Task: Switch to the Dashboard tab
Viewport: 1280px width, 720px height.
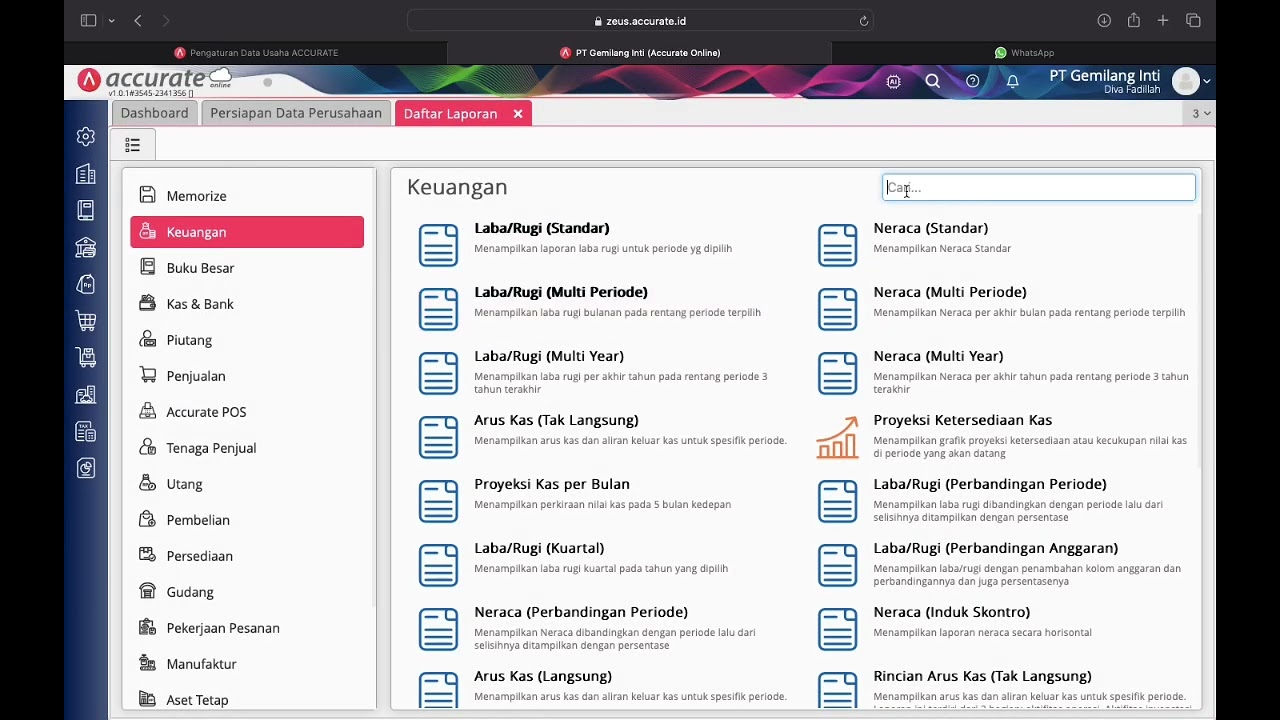Action: point(154,113)
